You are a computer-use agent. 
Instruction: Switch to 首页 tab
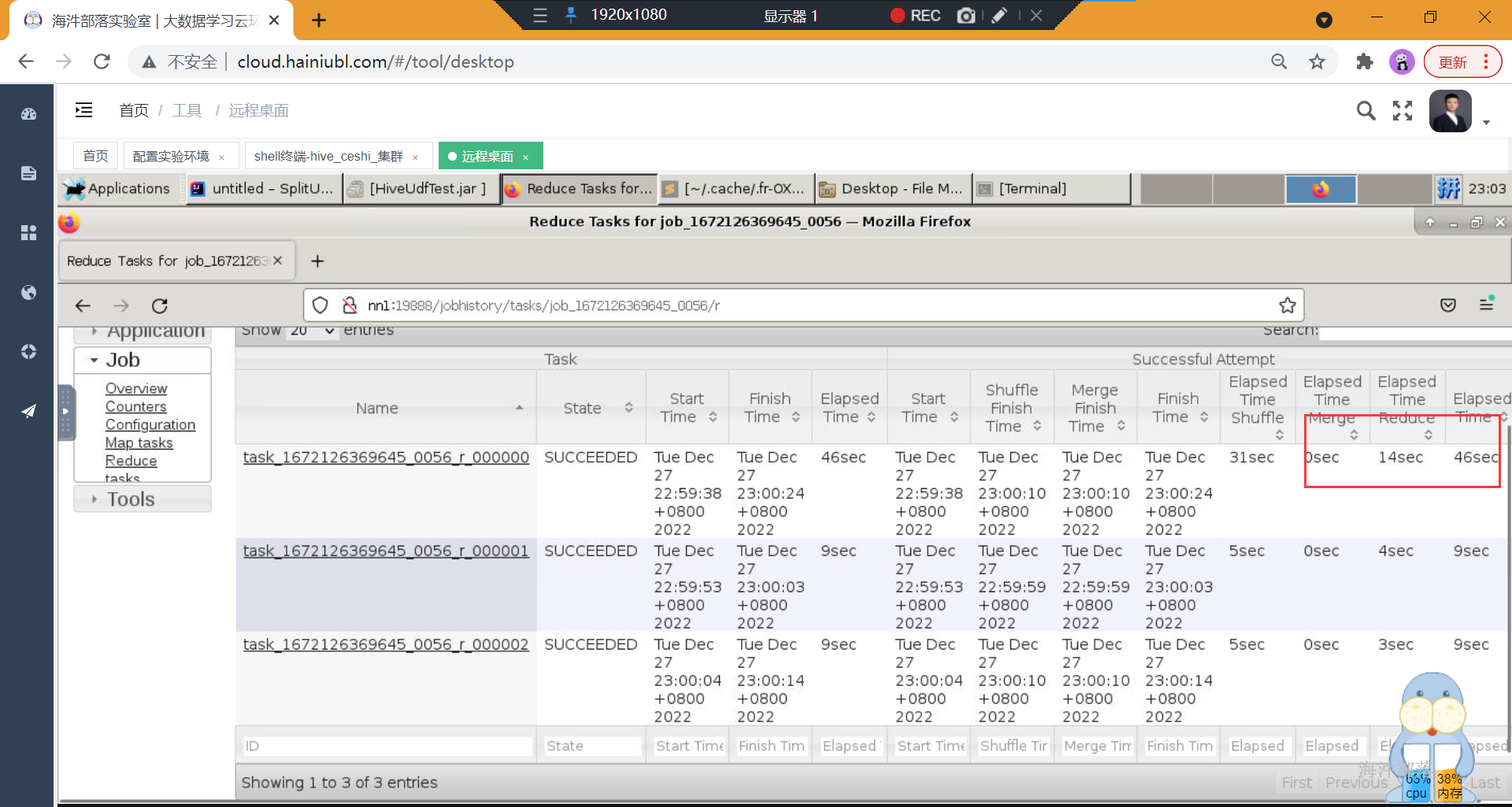[x=96, y=156]
